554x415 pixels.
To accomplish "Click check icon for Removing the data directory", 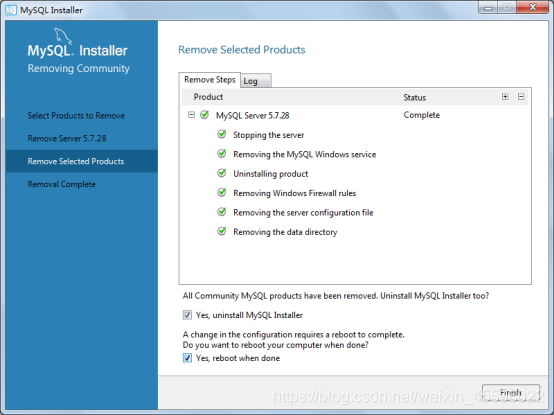I will coord(222,231).
